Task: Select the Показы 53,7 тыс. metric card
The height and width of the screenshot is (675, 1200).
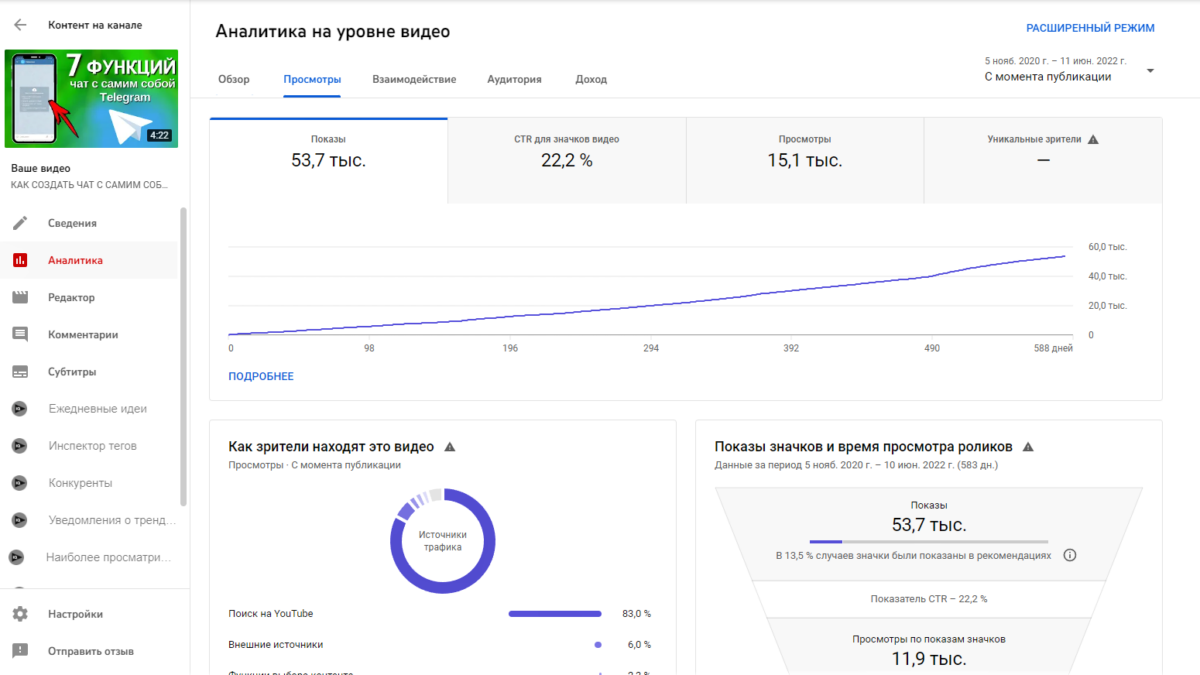Action: point(329,160)
